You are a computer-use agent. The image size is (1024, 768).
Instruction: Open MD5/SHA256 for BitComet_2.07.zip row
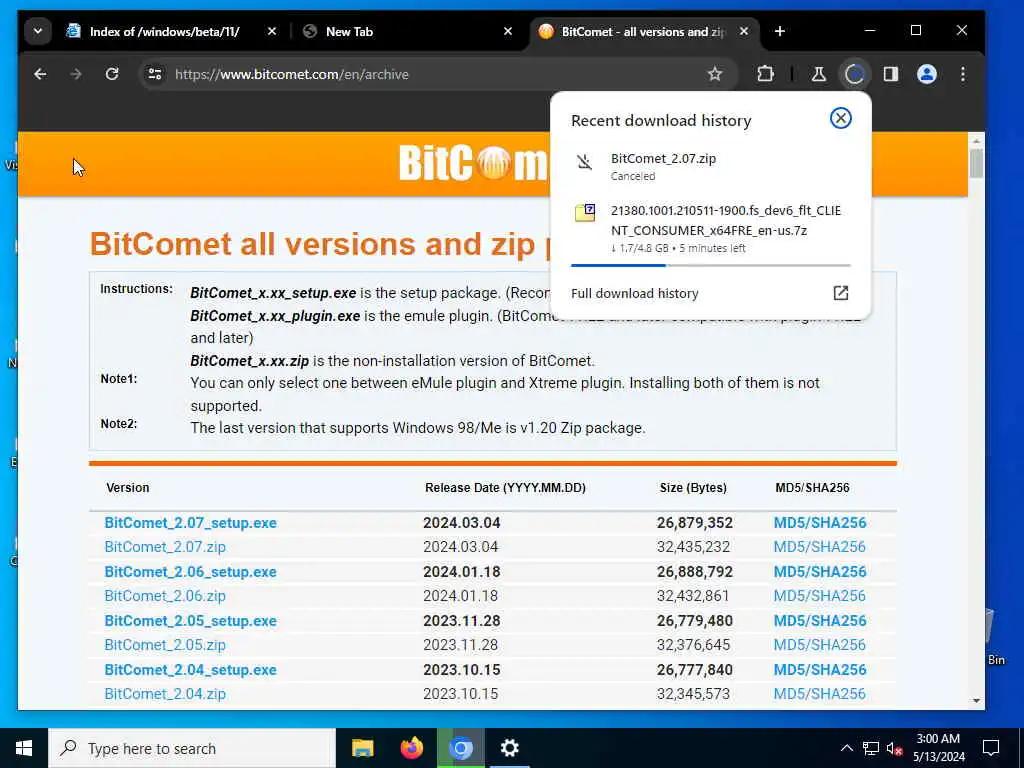[820, 547]
